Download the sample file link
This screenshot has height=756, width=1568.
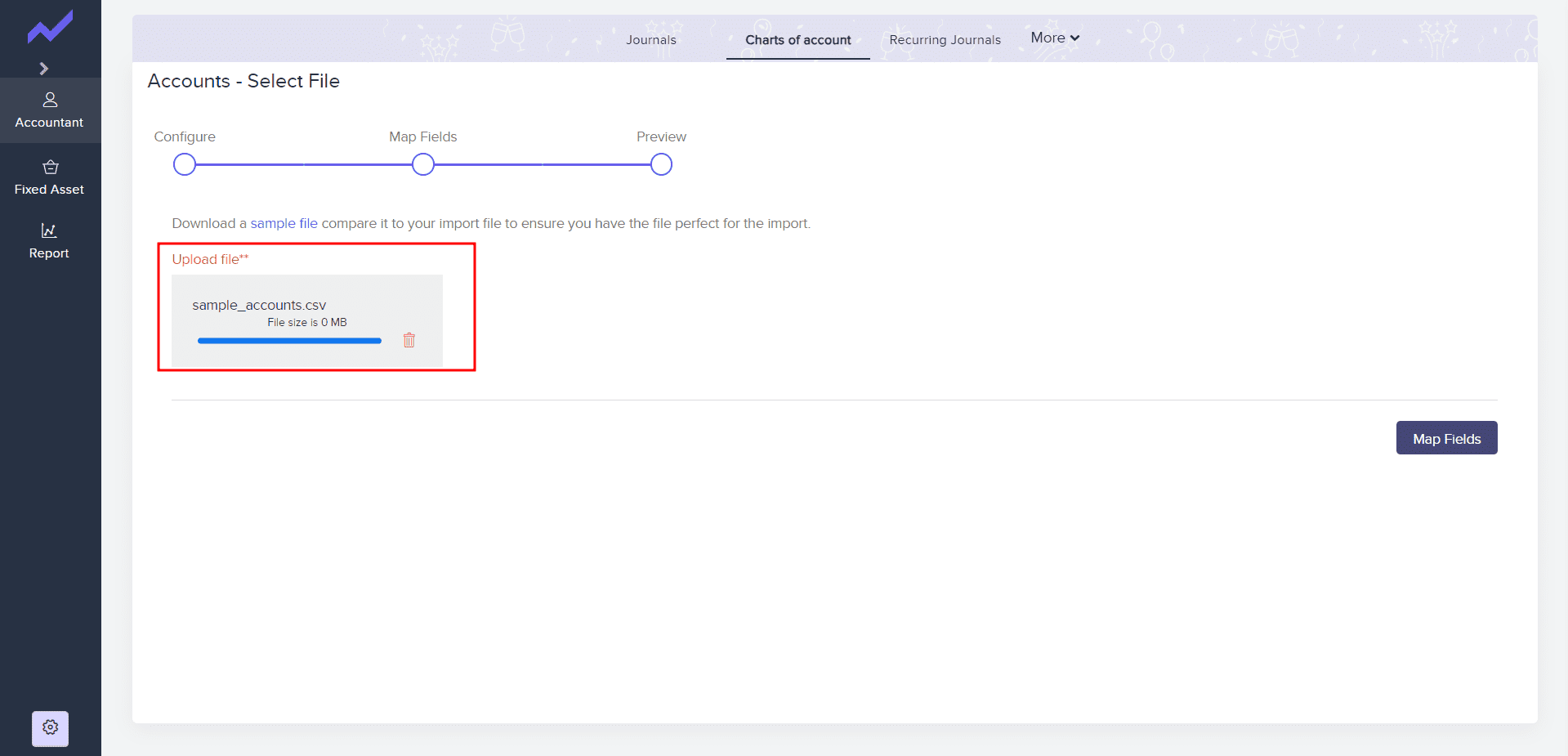[284, 223]
